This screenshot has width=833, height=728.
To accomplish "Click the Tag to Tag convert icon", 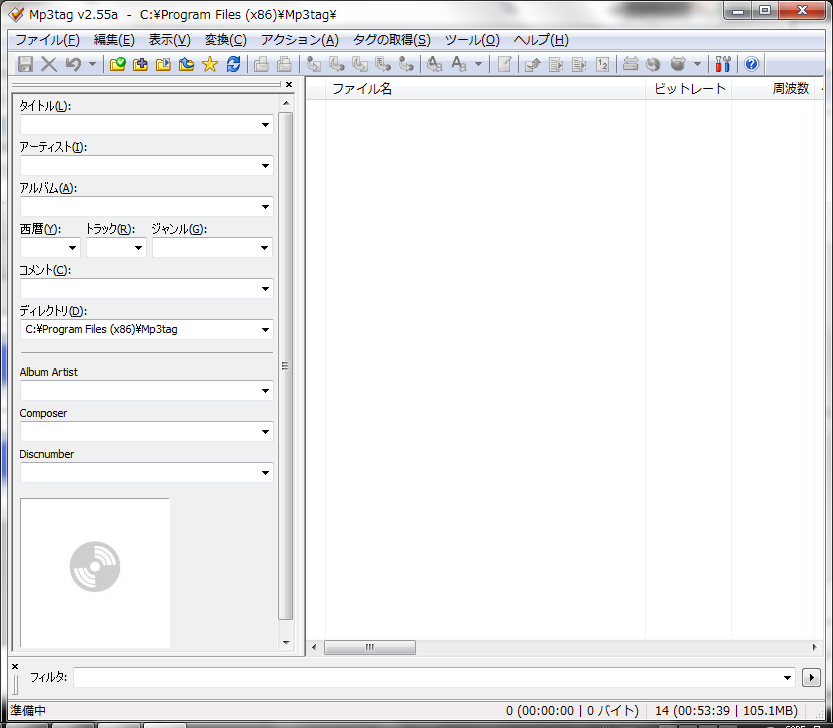I will click(406, 64).
